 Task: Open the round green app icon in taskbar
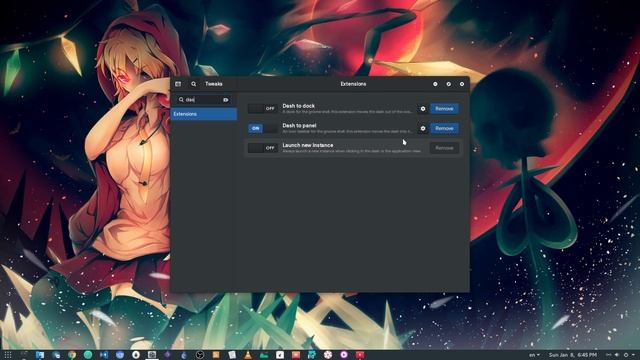coord(88,355)
